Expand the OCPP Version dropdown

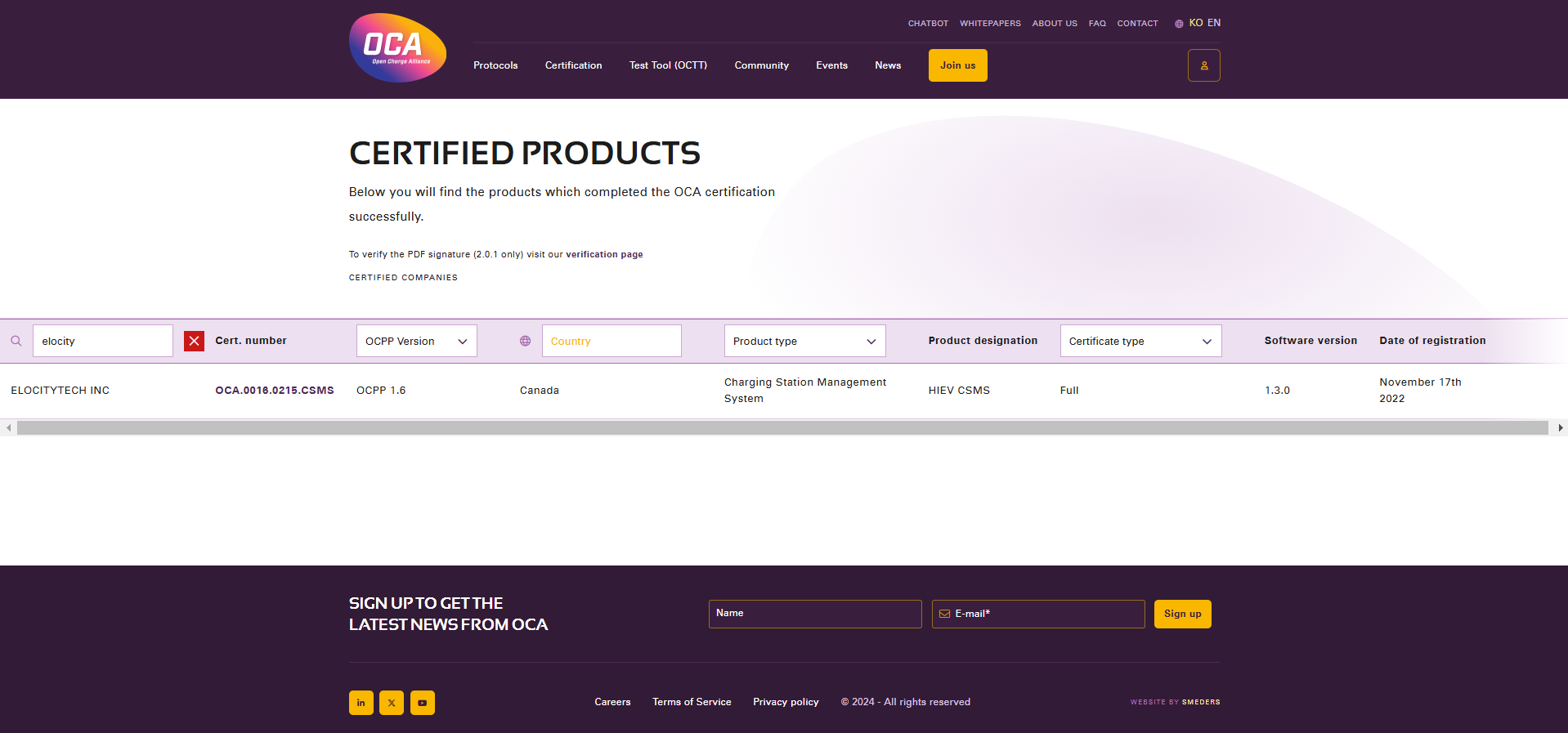(x=417, y=341)
